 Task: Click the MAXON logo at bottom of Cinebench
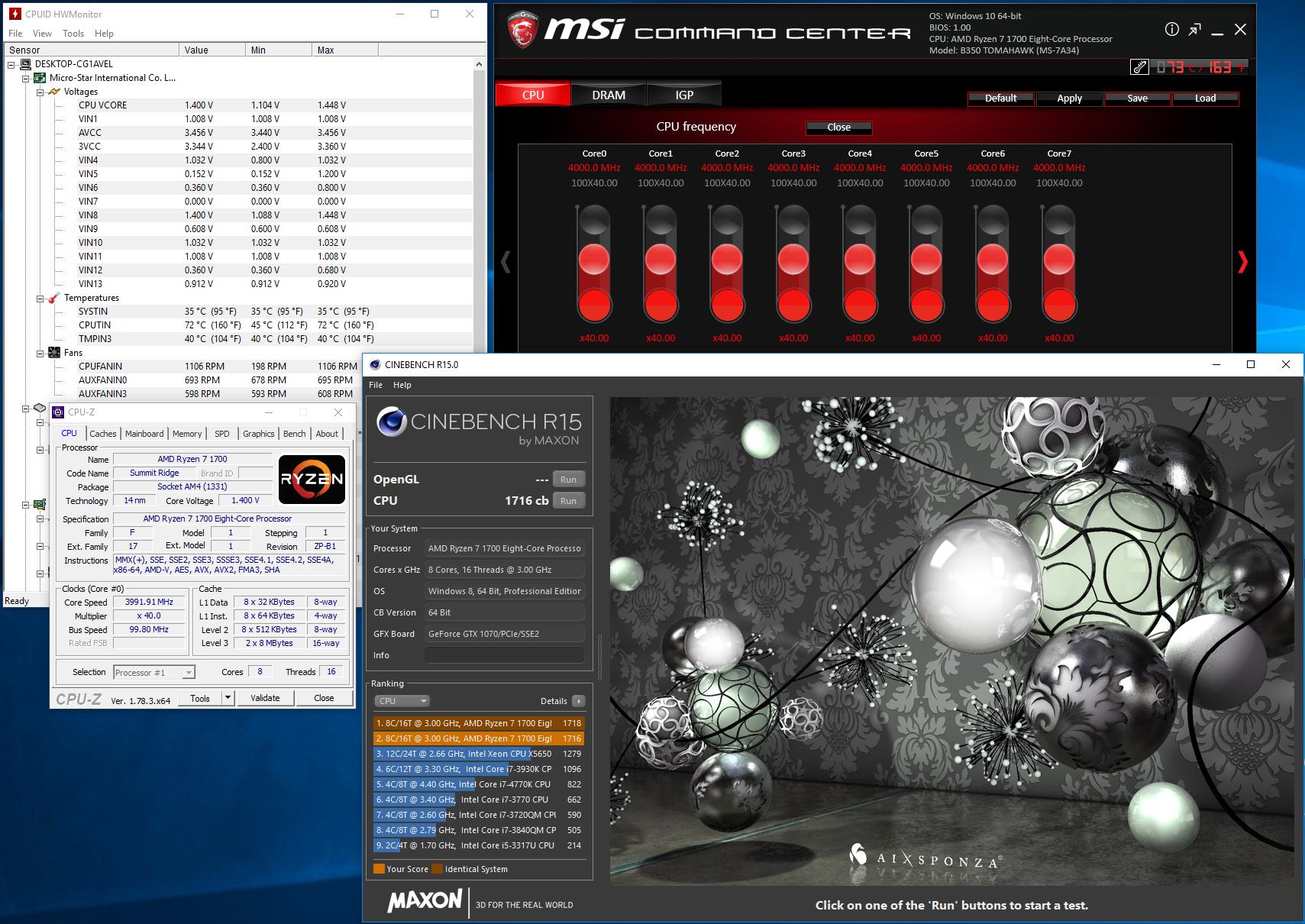425,901
